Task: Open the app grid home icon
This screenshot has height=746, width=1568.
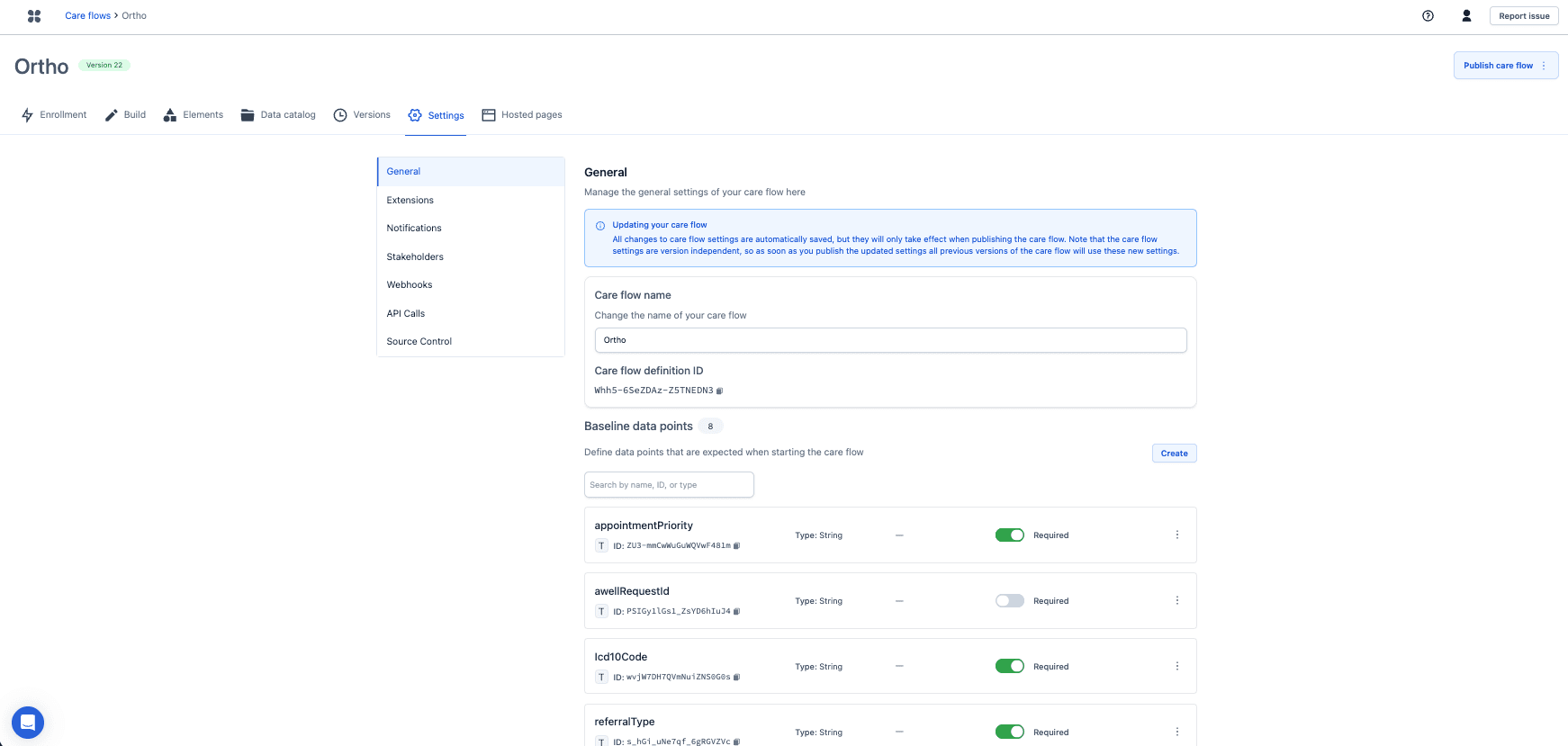Action: (34, 16)
